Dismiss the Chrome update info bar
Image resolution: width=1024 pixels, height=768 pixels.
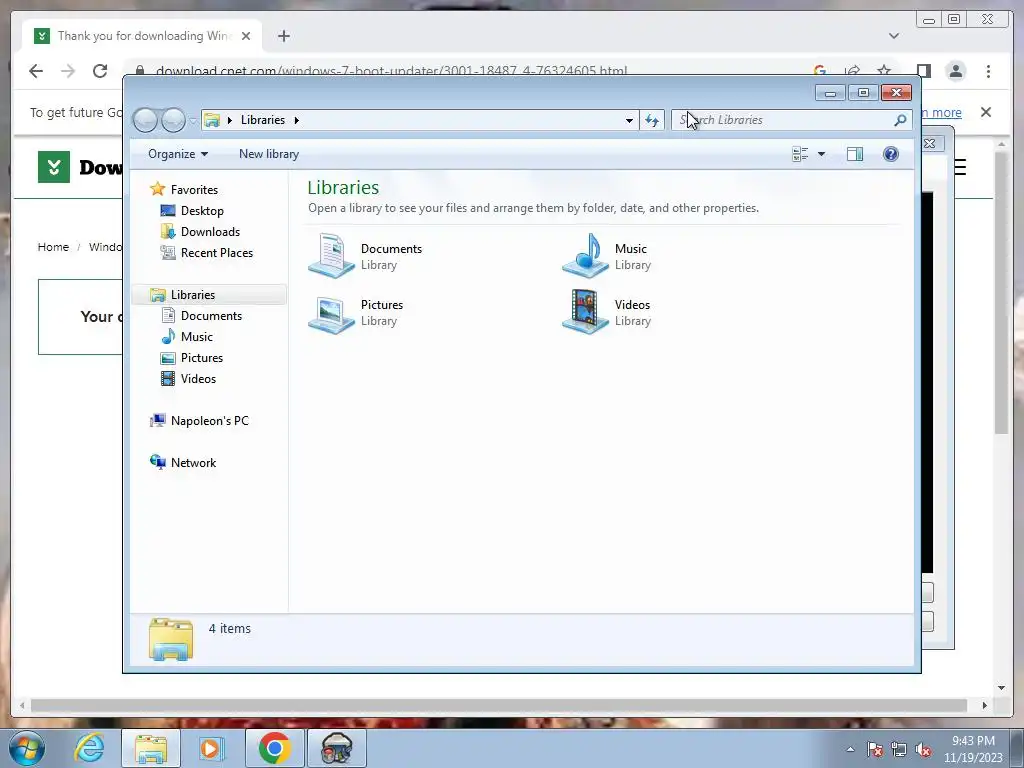[986, 112]
